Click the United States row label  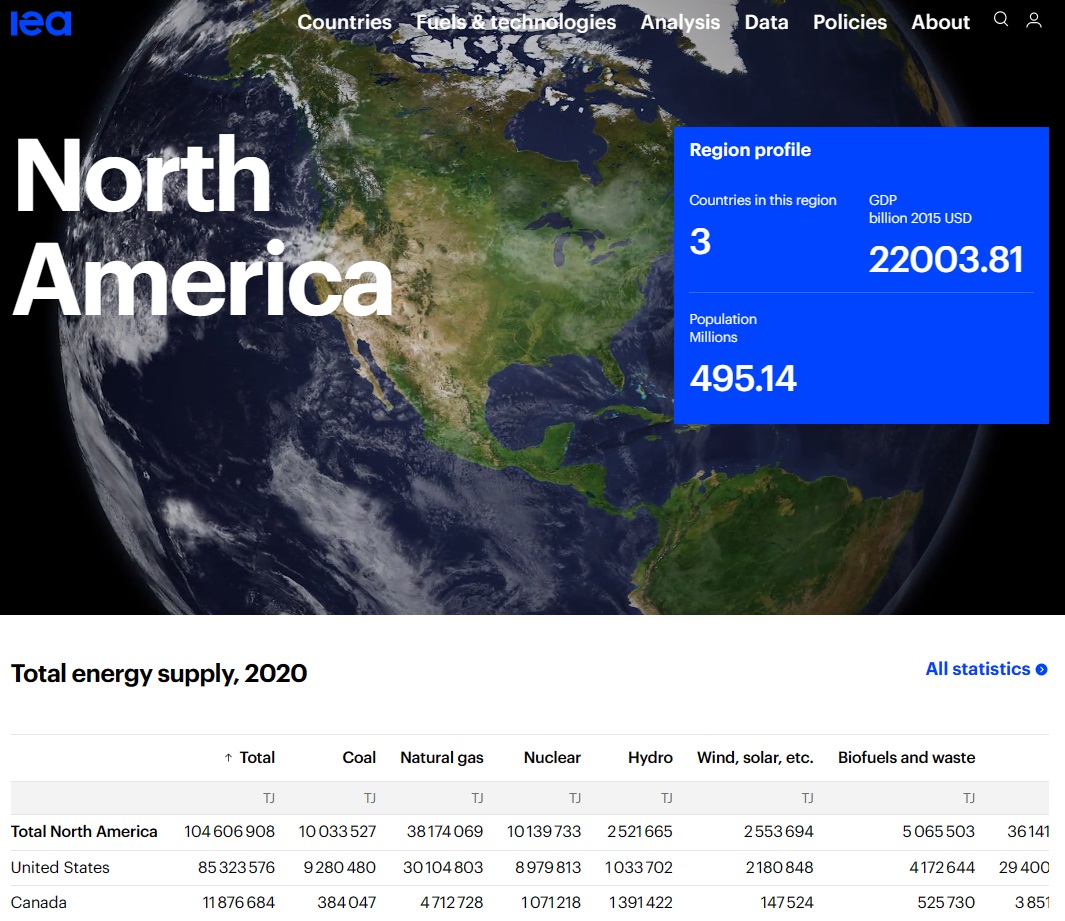[x=60, y=867]
